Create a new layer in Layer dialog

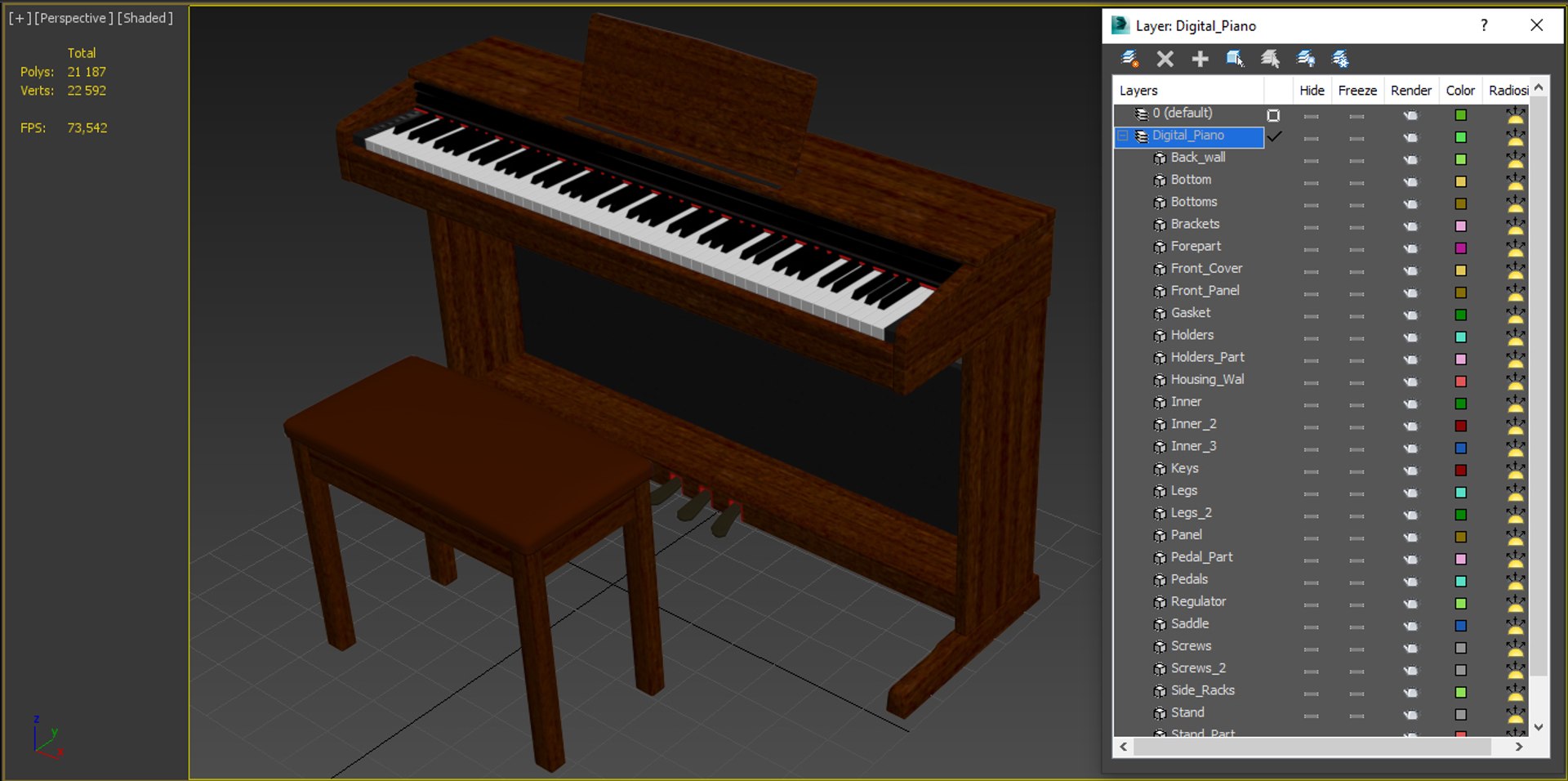point(1130,59)
